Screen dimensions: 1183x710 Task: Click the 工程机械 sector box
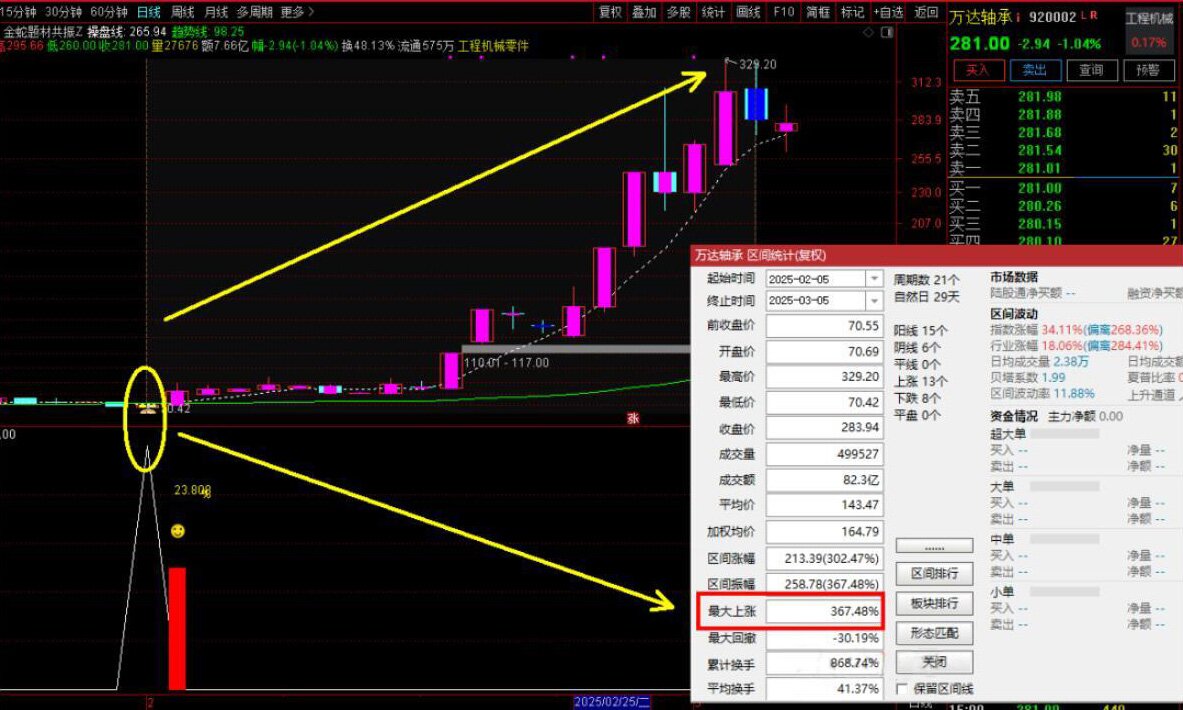coord(1149,31)
